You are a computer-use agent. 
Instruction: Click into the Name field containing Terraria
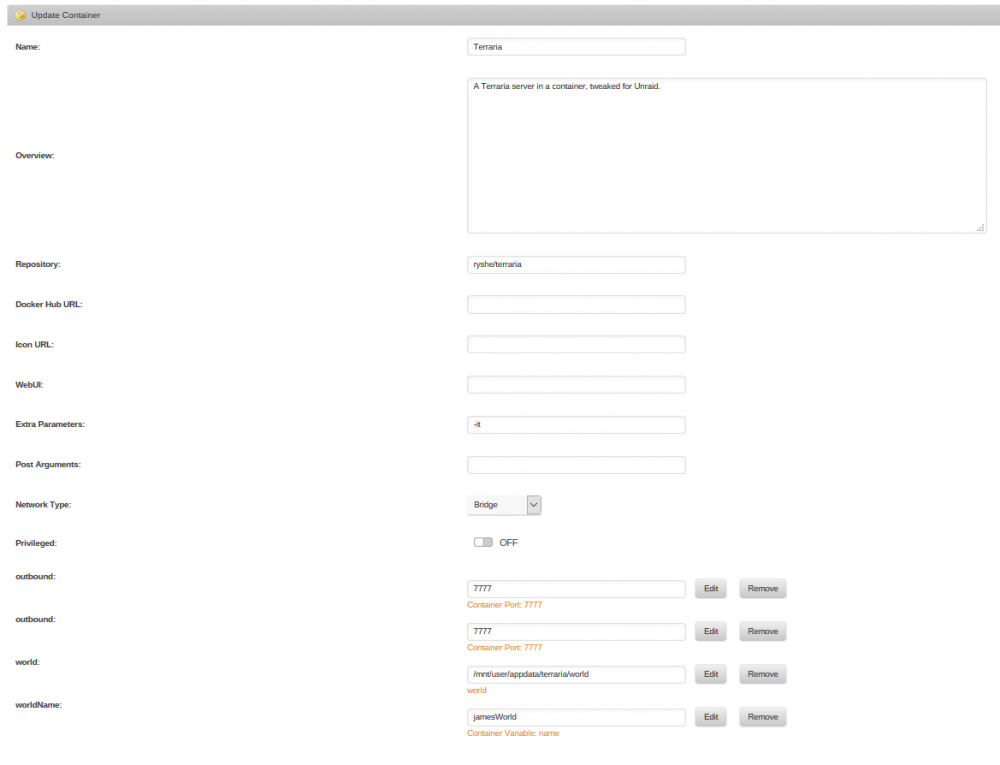(x=576, y=47)
